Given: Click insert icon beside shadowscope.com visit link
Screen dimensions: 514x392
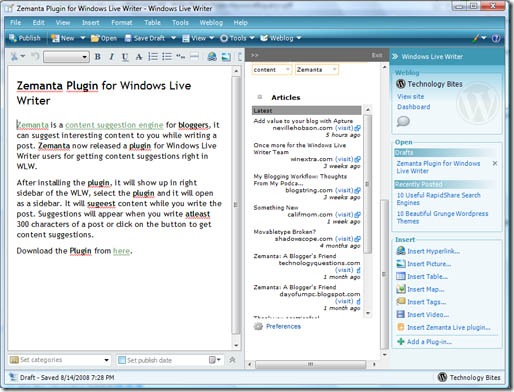Looking at the screenshot, I should coord(357,239).
